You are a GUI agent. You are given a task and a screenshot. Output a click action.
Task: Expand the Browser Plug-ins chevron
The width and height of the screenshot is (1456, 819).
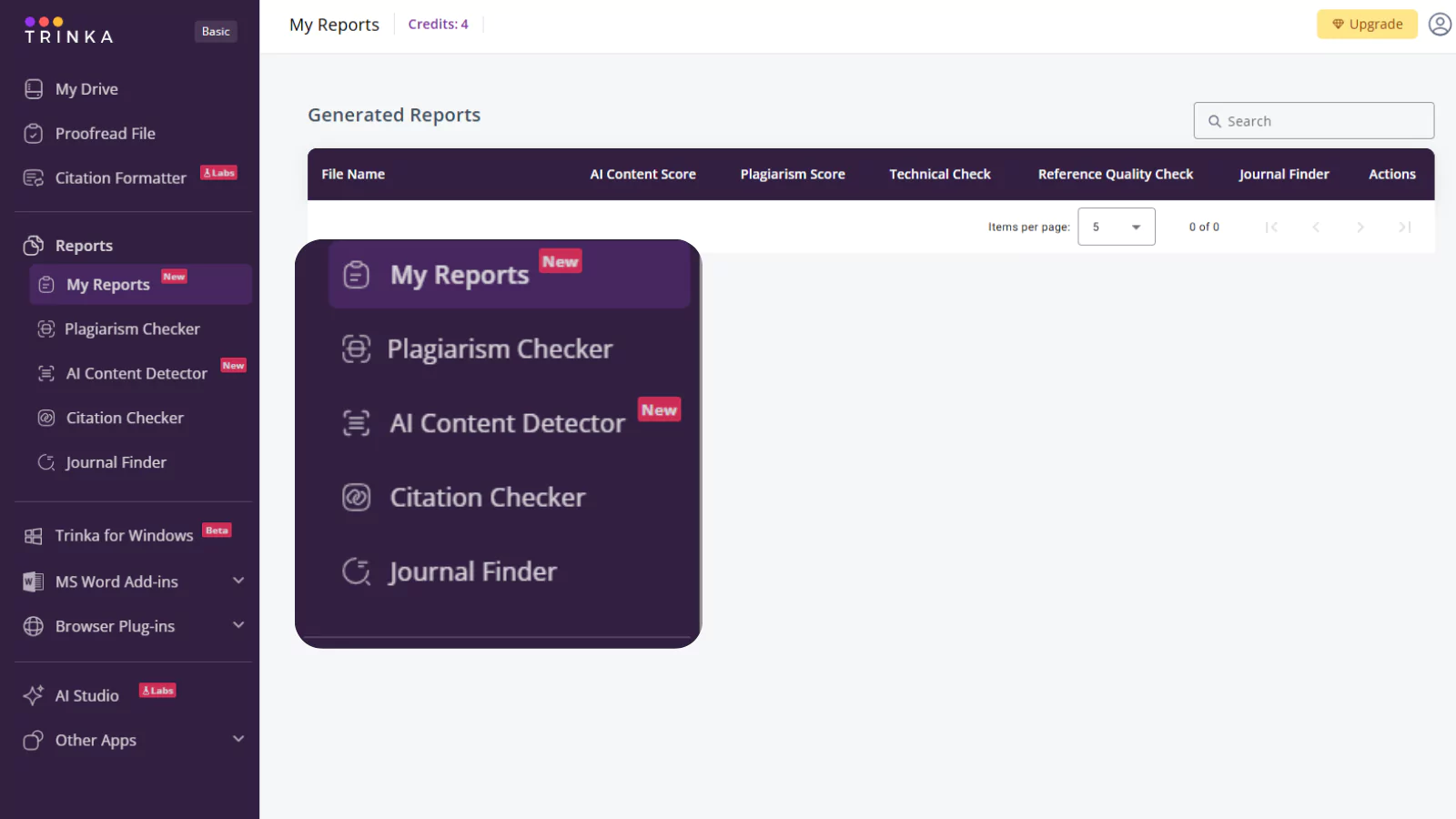pyautogui.click(x=238, y=625)
